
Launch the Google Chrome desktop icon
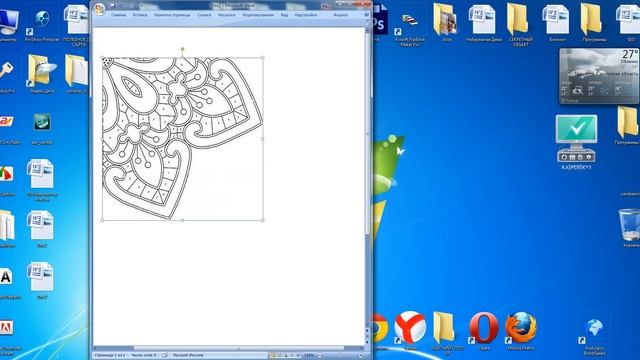(x=380, y=329)
